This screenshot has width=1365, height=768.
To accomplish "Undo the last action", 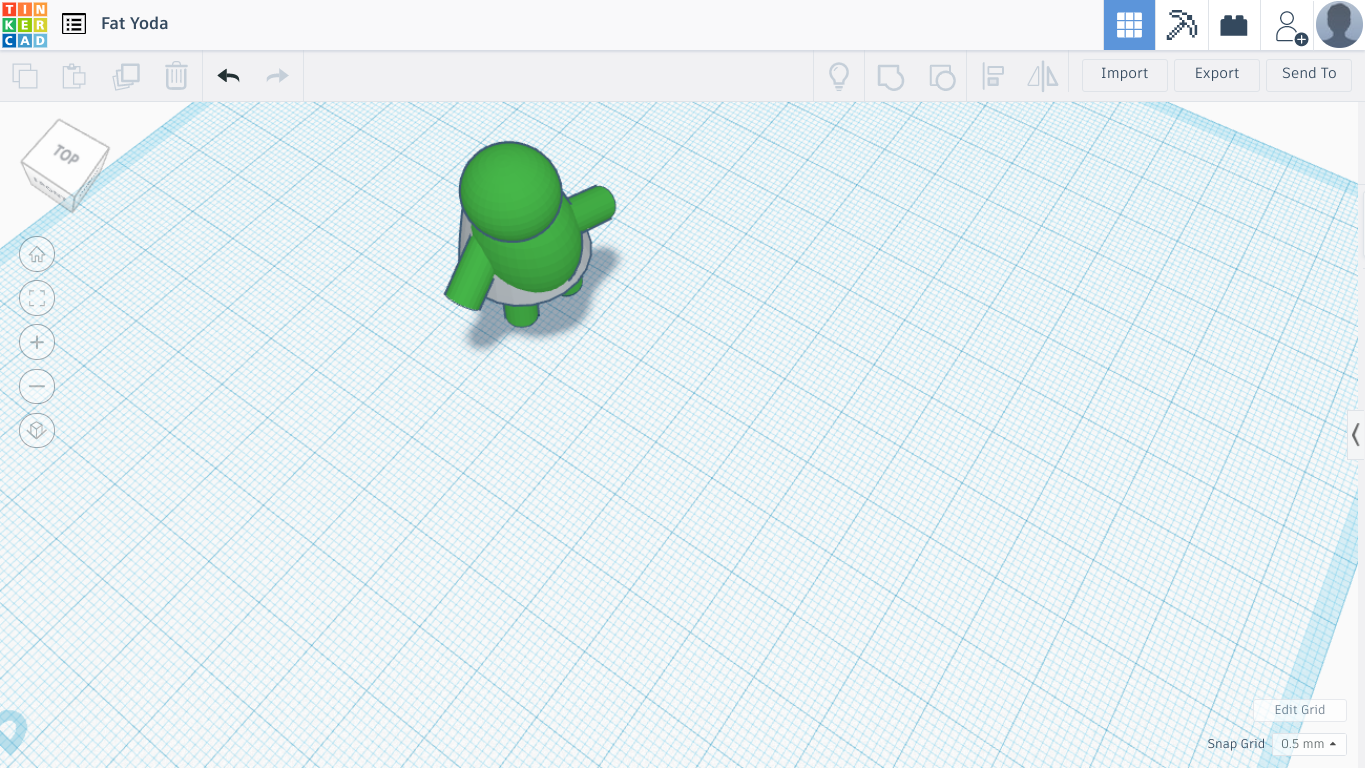I will (x=229, y=76).
